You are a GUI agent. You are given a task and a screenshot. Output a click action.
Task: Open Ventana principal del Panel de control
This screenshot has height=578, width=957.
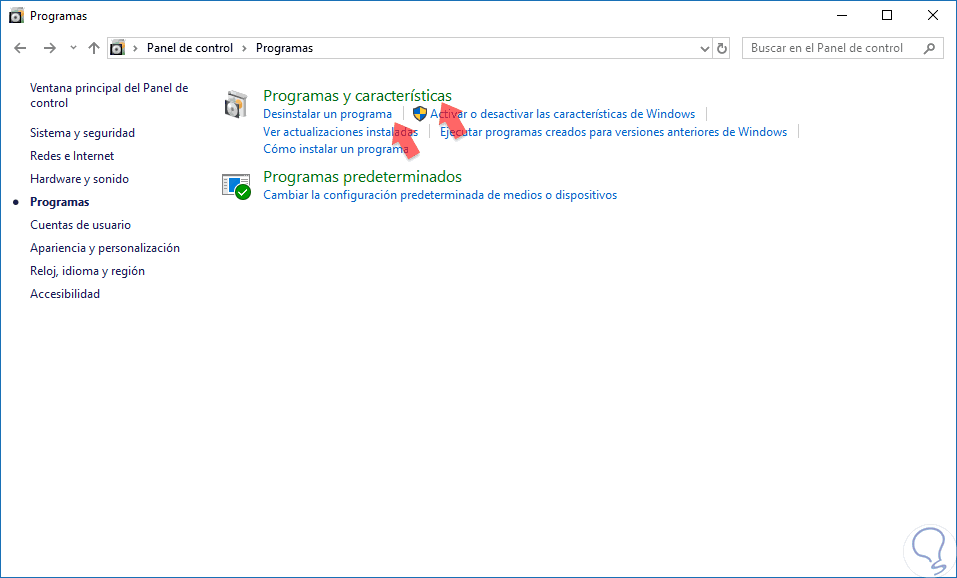click(x=109, y=96)
